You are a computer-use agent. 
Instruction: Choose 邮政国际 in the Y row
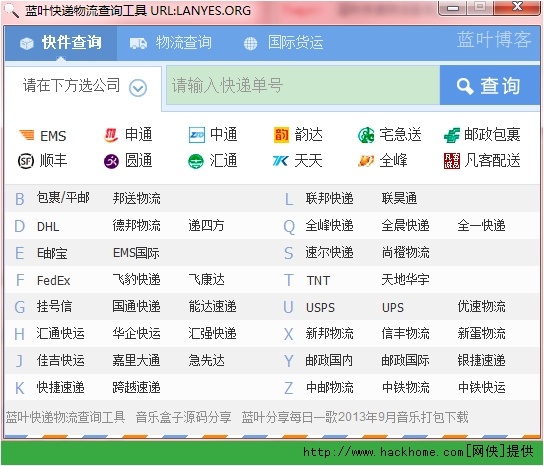405,360
